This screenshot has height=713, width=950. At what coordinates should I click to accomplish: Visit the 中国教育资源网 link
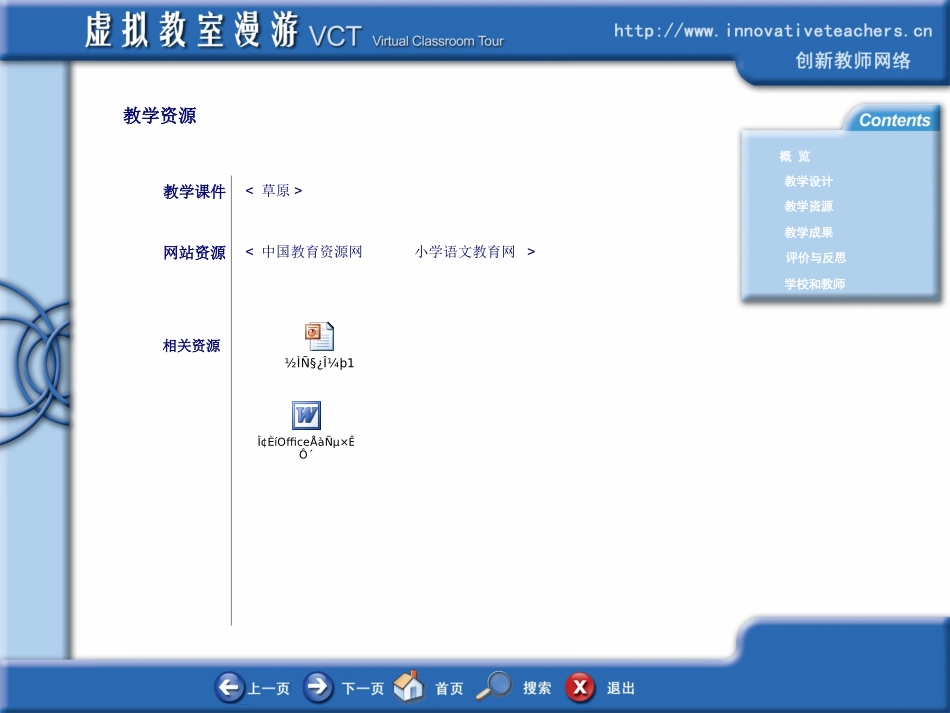(312, 252)
